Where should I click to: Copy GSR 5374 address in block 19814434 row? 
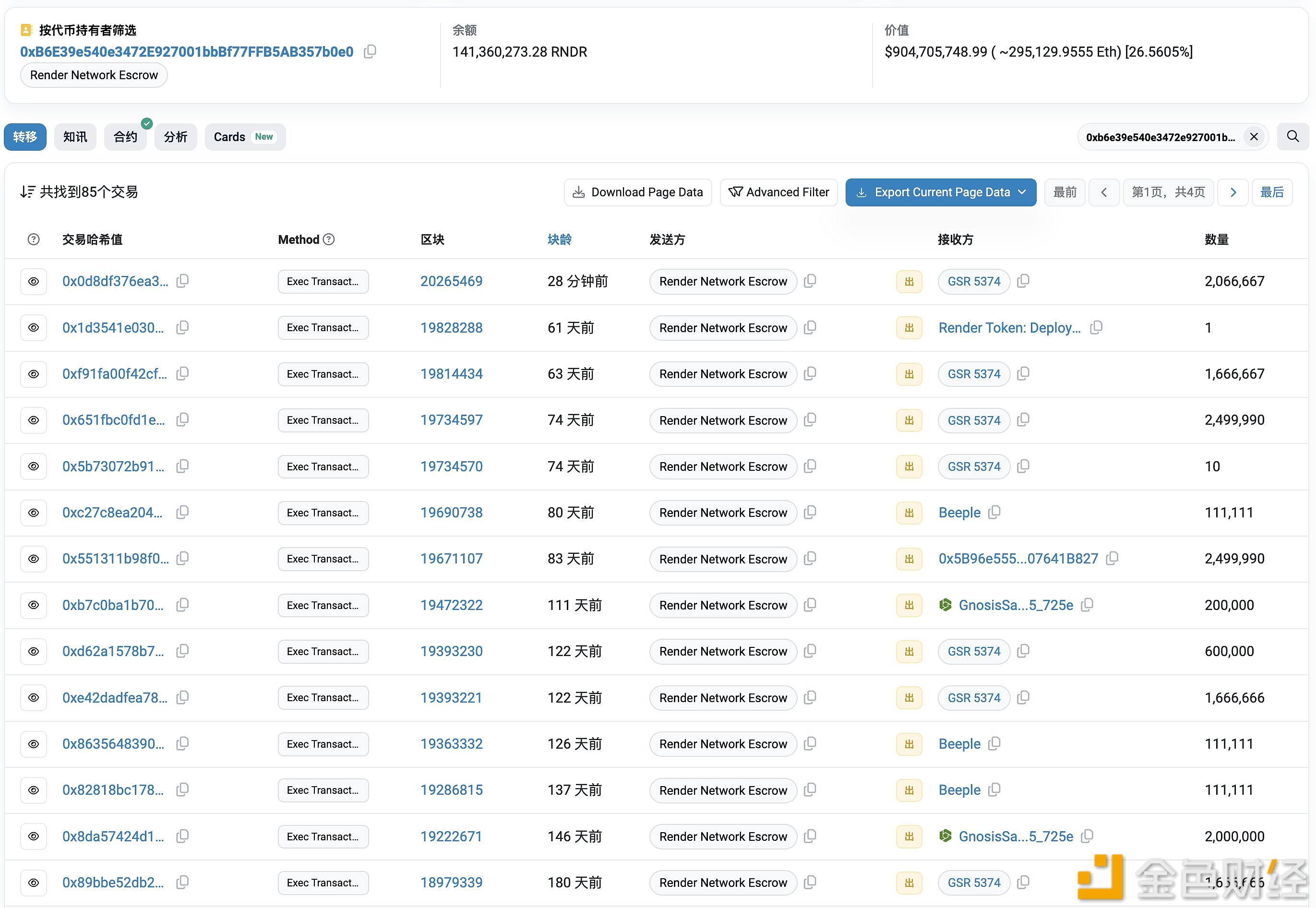[1023, 374]
